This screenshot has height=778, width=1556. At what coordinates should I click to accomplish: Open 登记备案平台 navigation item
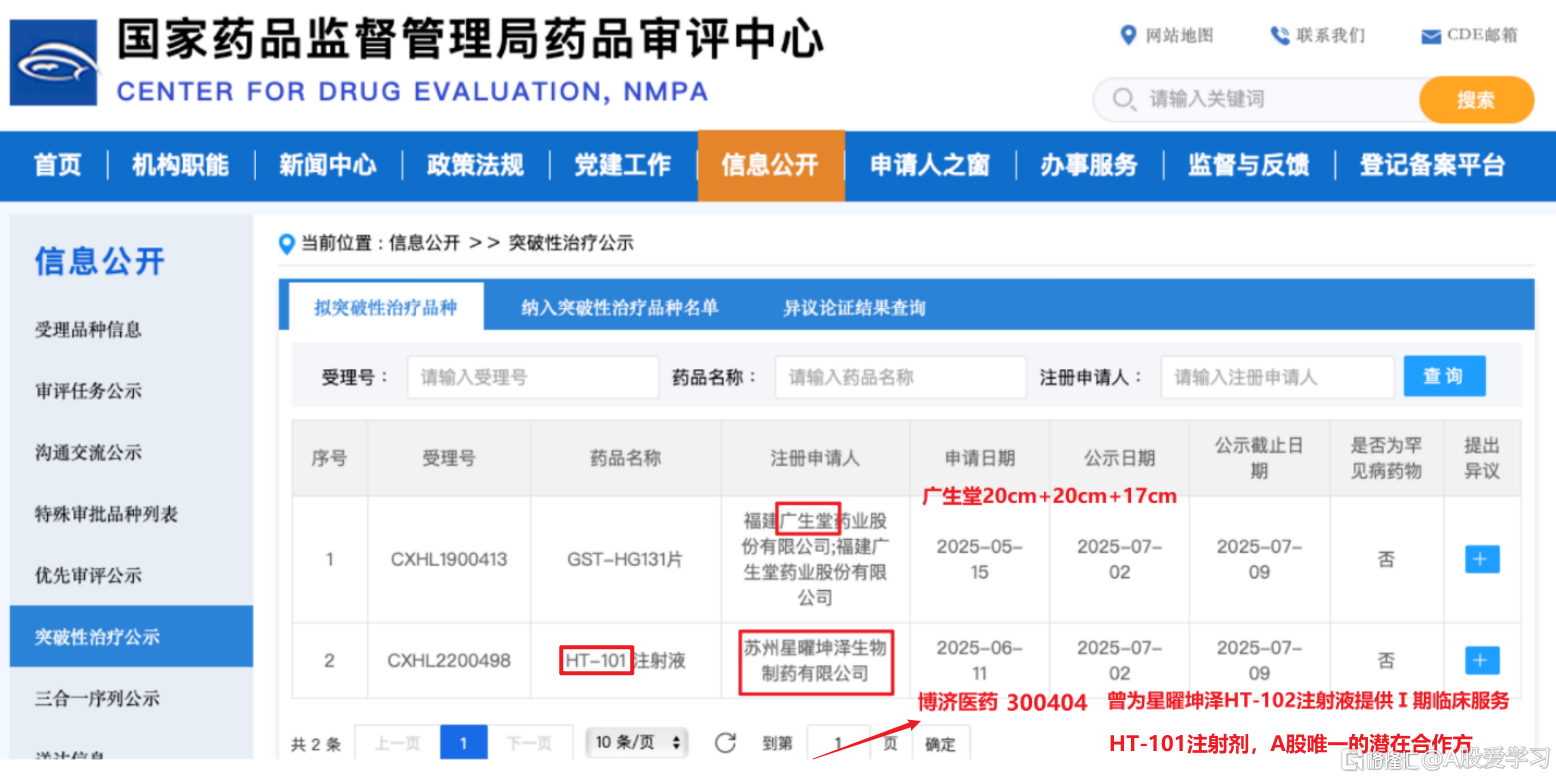(x=1432, y=165)
